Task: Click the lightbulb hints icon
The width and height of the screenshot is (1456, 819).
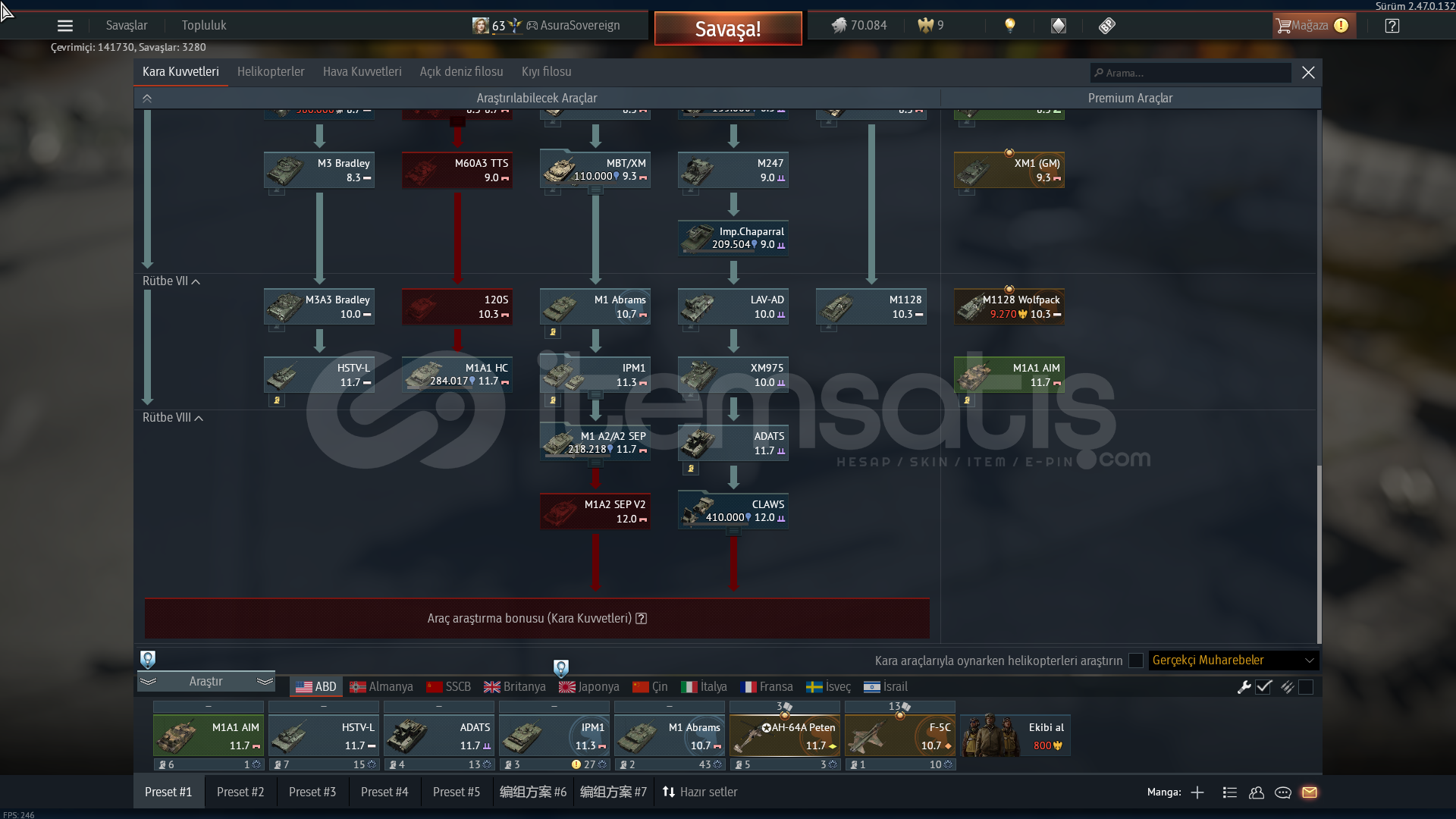Action: (x=1009, y=26)
